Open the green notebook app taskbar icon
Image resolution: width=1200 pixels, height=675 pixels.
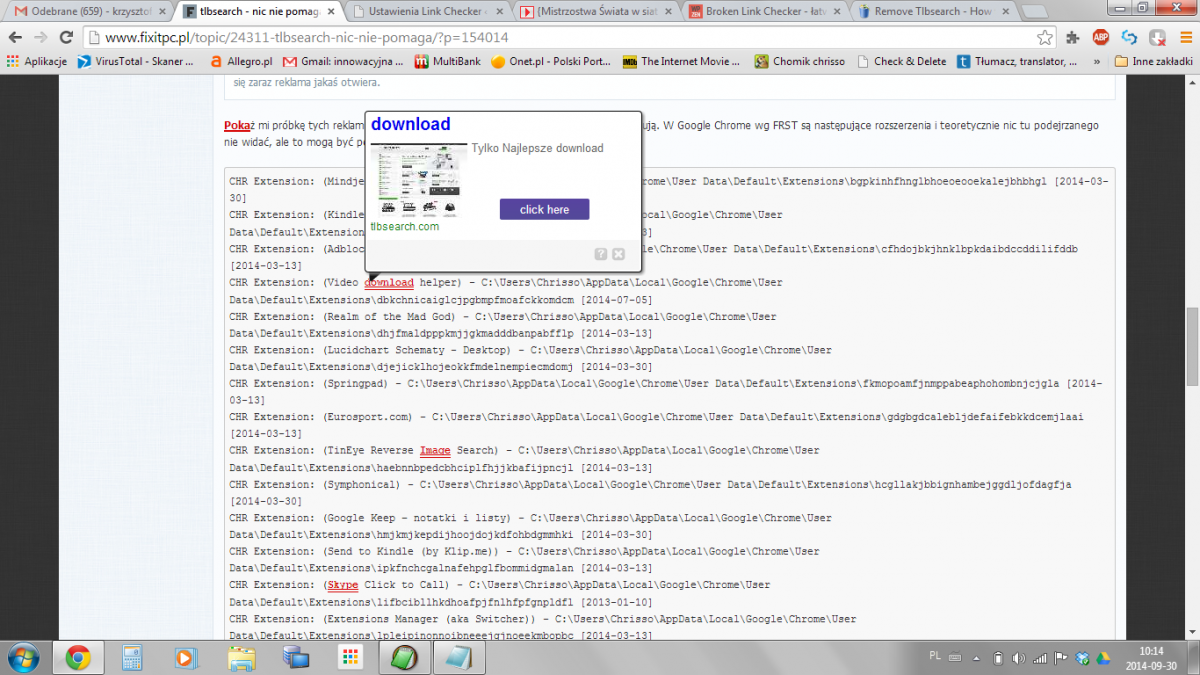click(404, 657)
